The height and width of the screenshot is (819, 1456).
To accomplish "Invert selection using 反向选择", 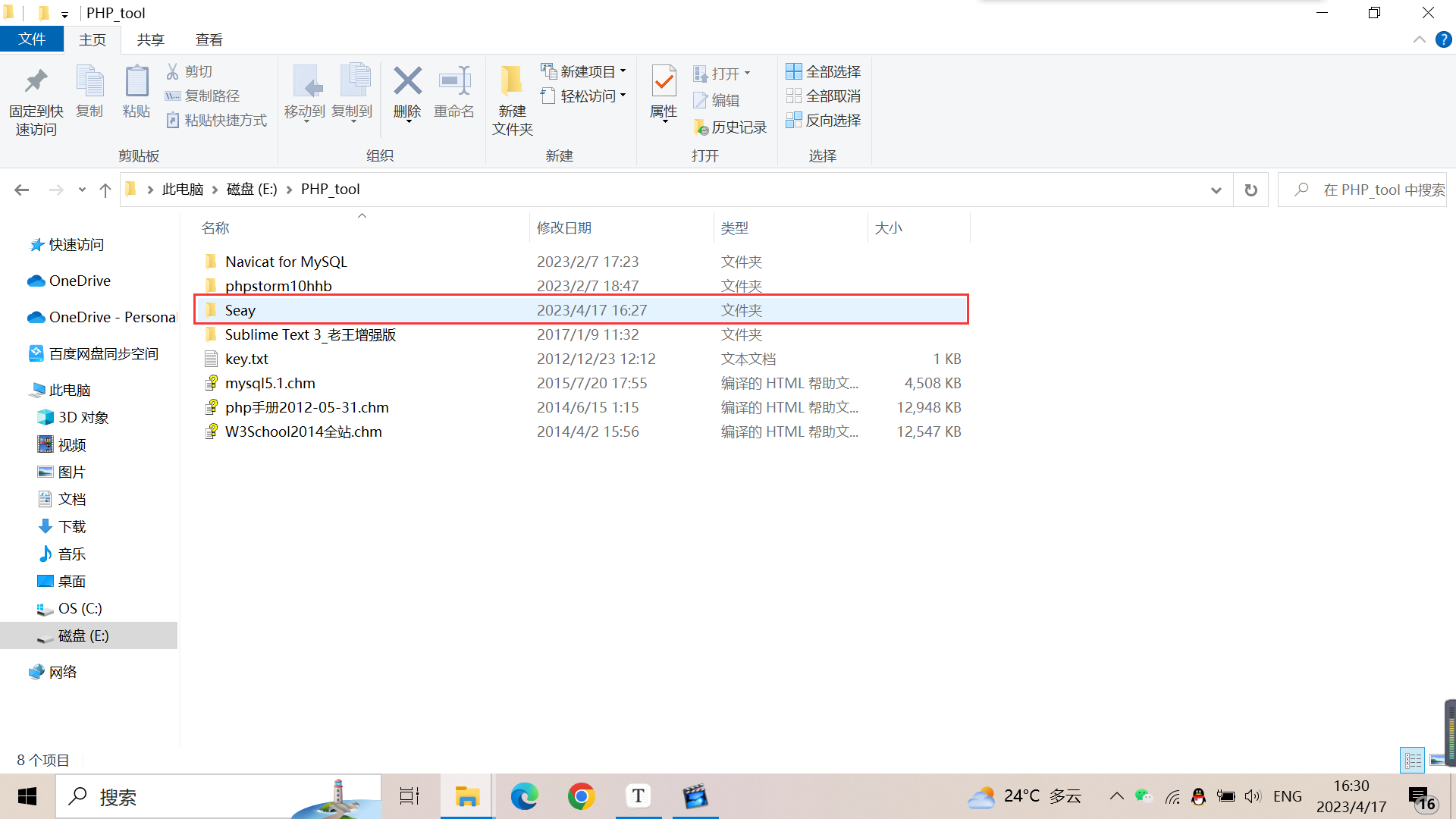I will coord(824,121).
